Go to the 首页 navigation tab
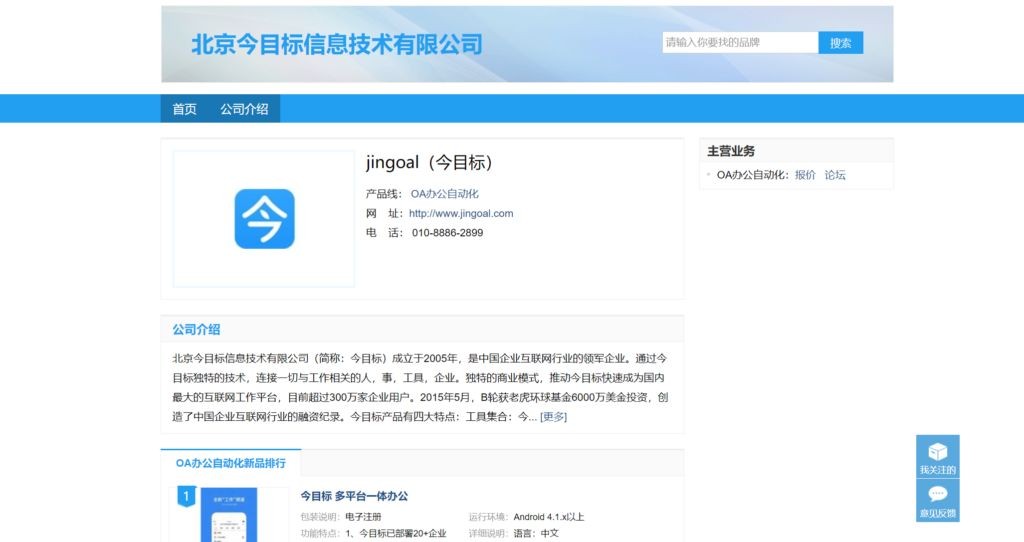Screen dimensions: 1024x542 184,109
